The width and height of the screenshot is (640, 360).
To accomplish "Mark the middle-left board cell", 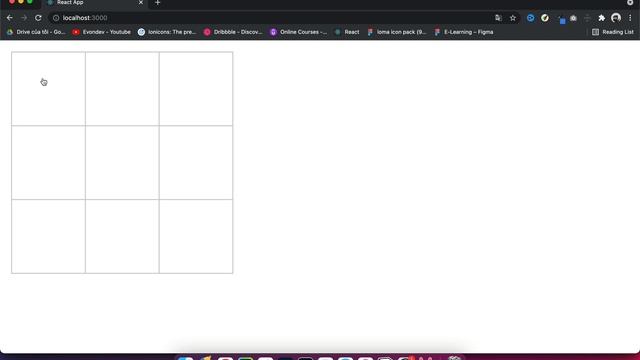I will coord(49,162).
